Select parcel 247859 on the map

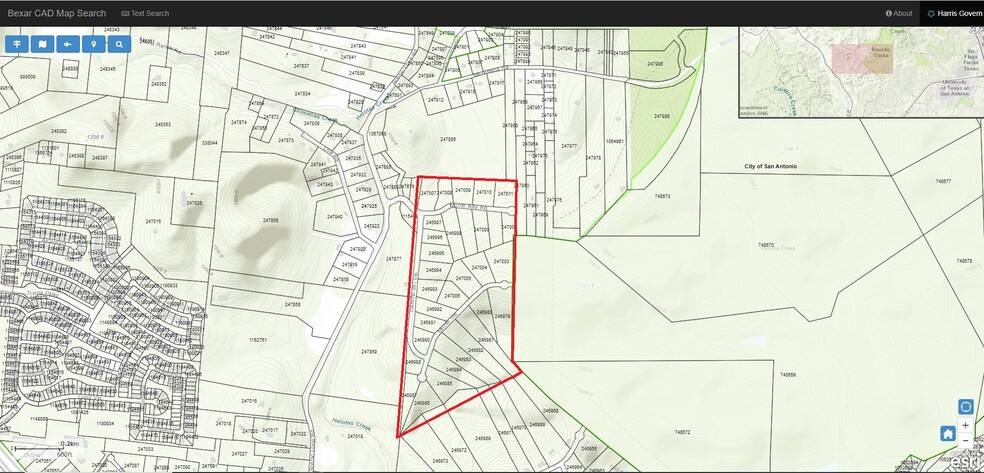[368, 352]
